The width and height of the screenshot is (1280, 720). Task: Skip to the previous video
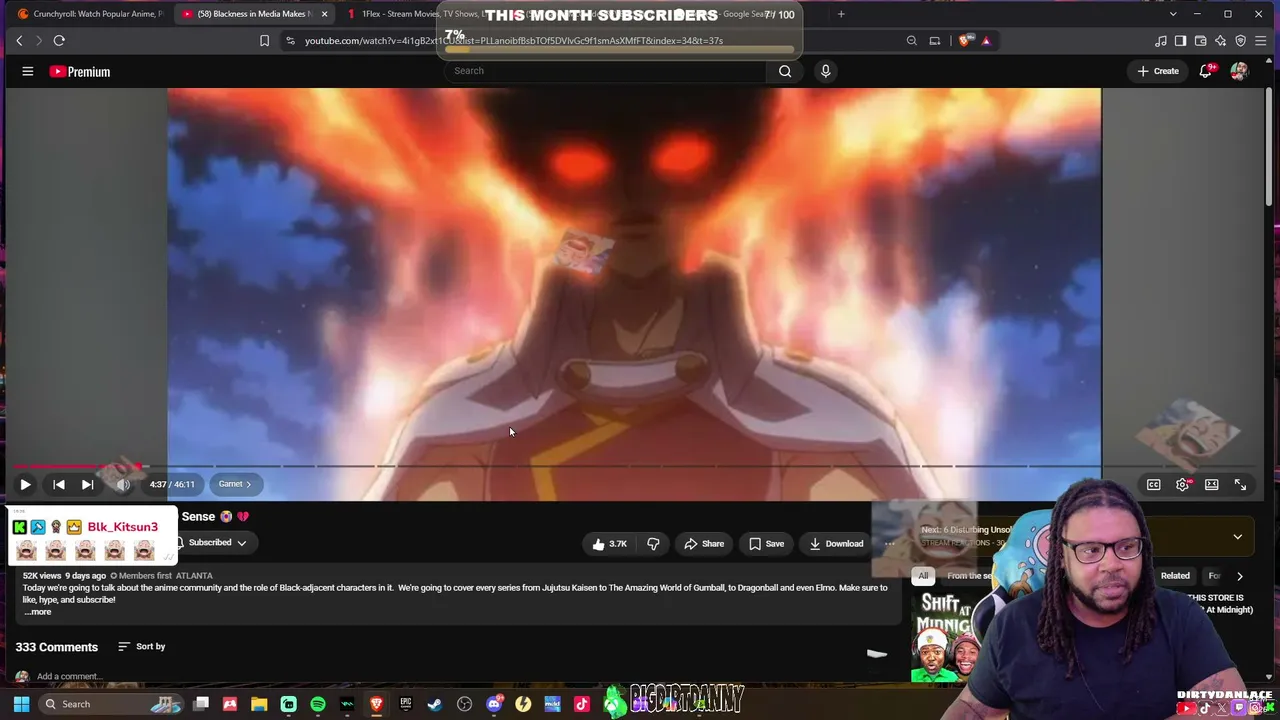coord(59,484)
